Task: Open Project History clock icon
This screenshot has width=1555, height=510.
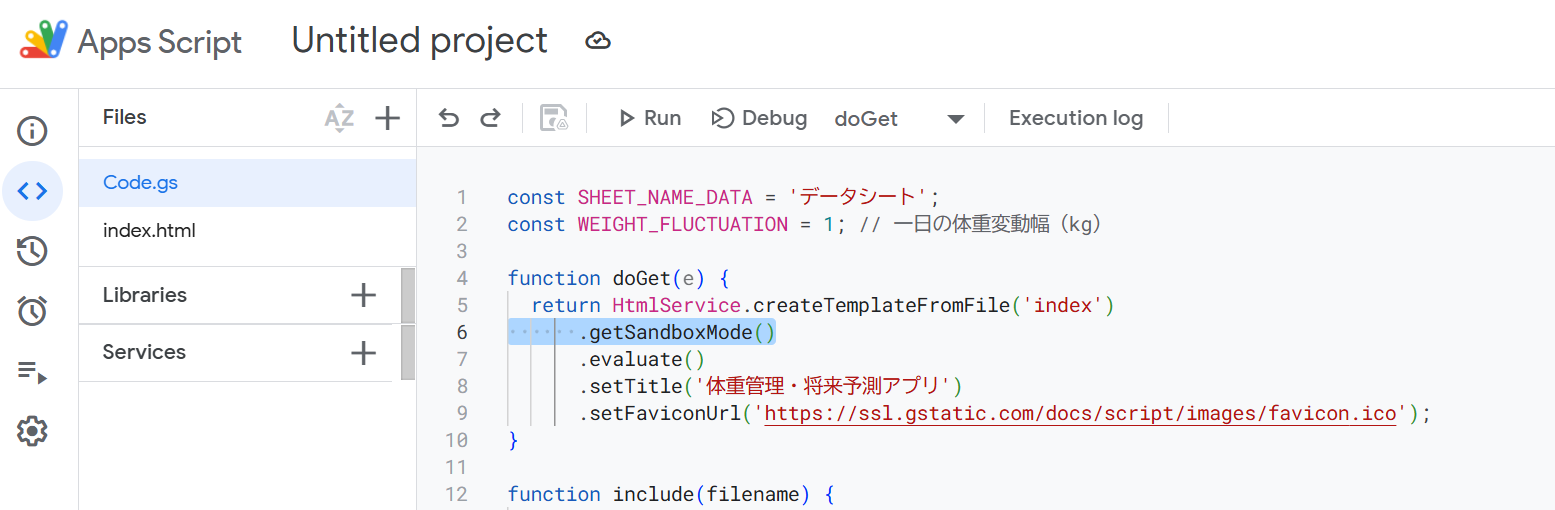Action: [x=32, y=251]
